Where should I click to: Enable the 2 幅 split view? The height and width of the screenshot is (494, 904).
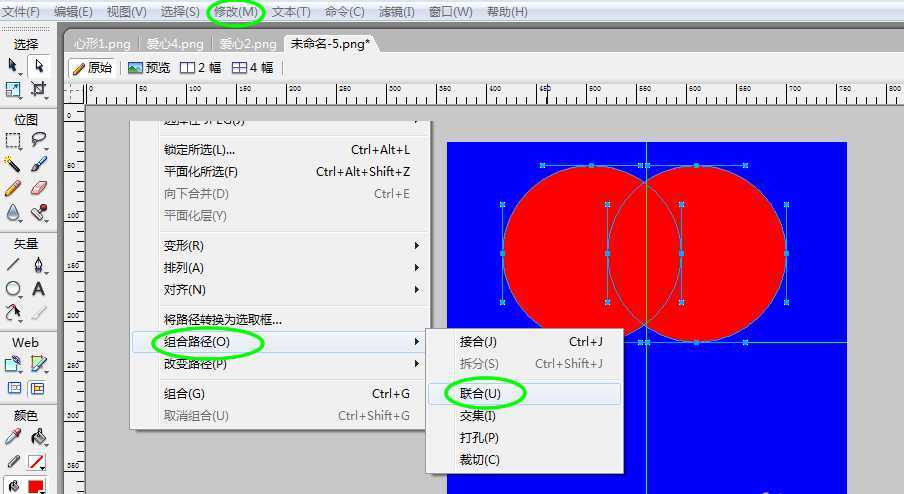[x=200, y=68]
